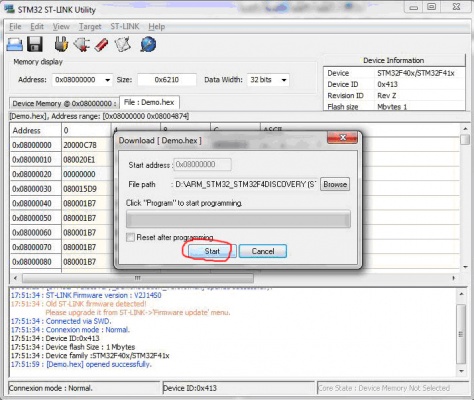Open the Edit menu

click(37, 26)
